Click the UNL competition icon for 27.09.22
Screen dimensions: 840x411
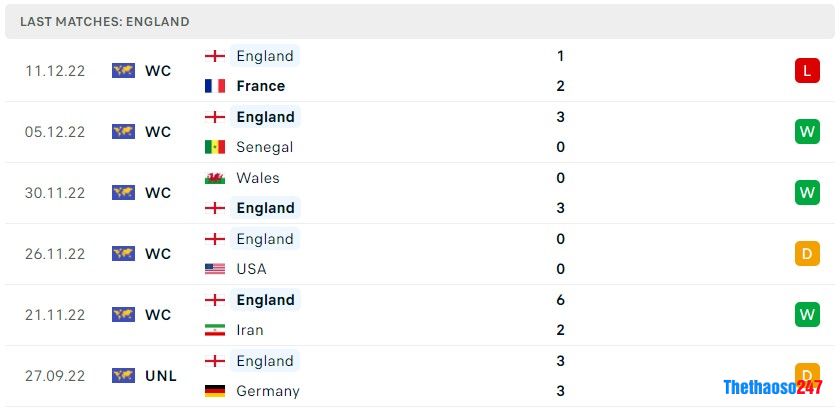point(123,376)
